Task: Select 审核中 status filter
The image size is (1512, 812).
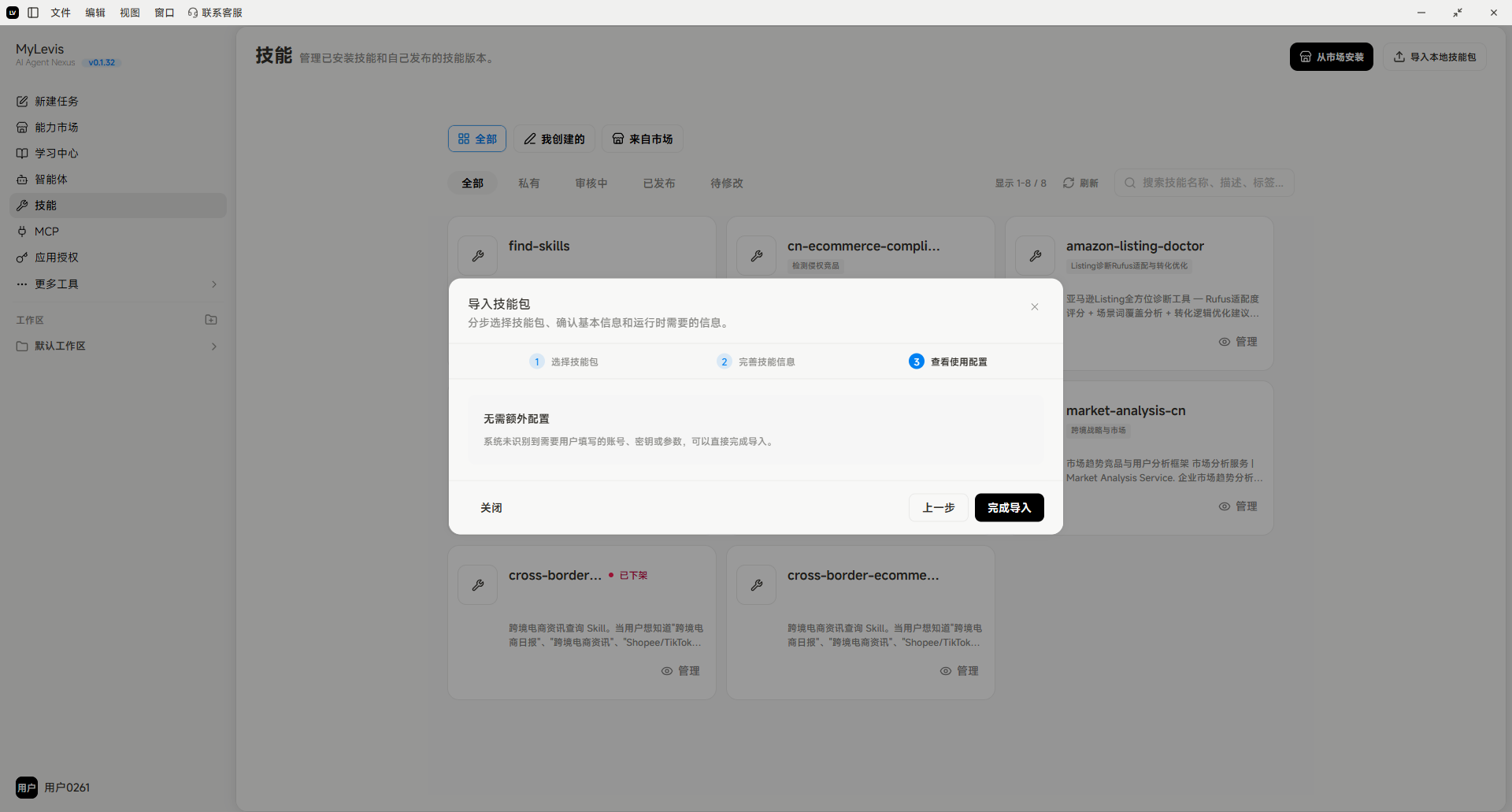Action: tap(591, 184)
